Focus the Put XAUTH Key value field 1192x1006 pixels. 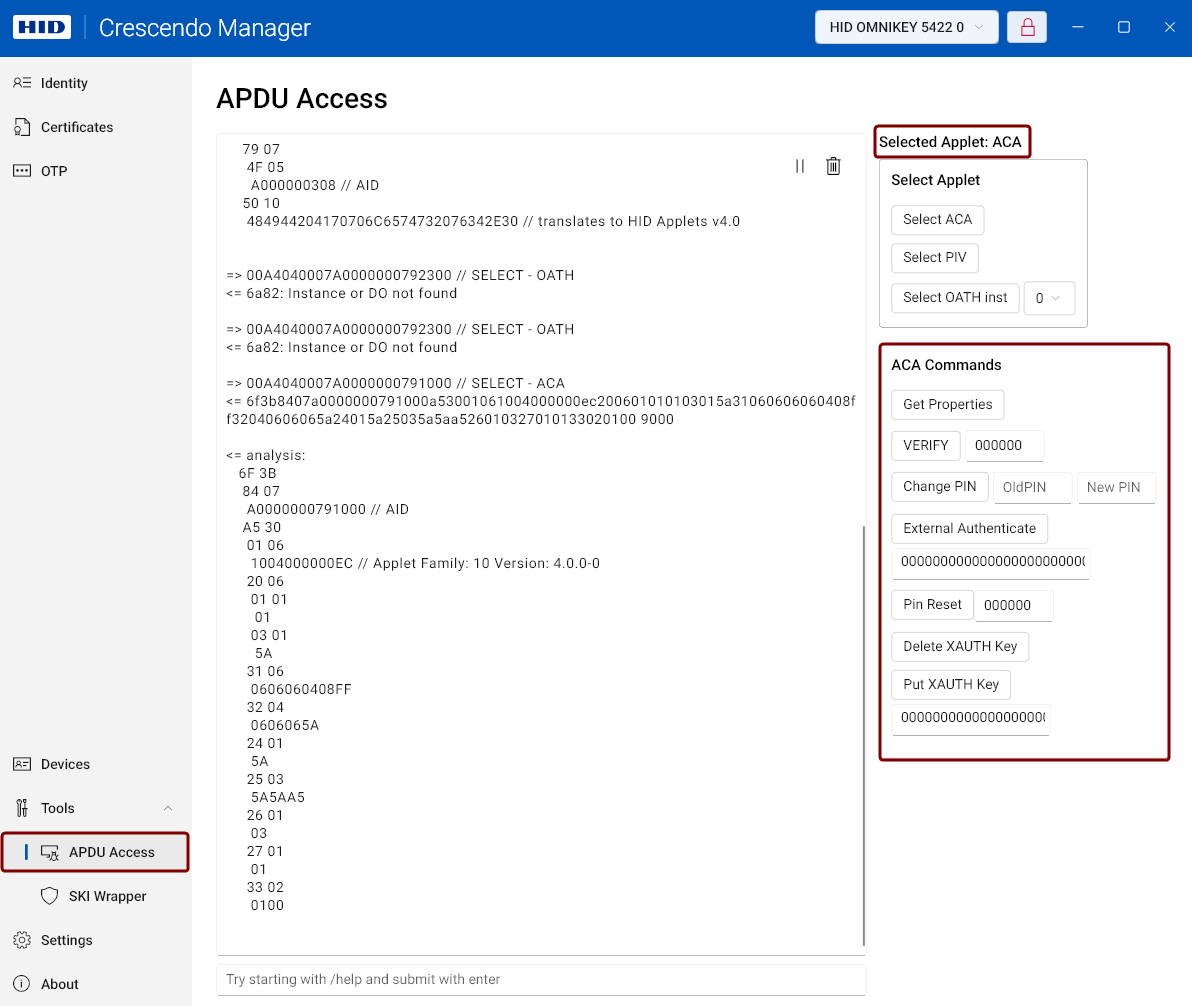[x=972, y=719]
